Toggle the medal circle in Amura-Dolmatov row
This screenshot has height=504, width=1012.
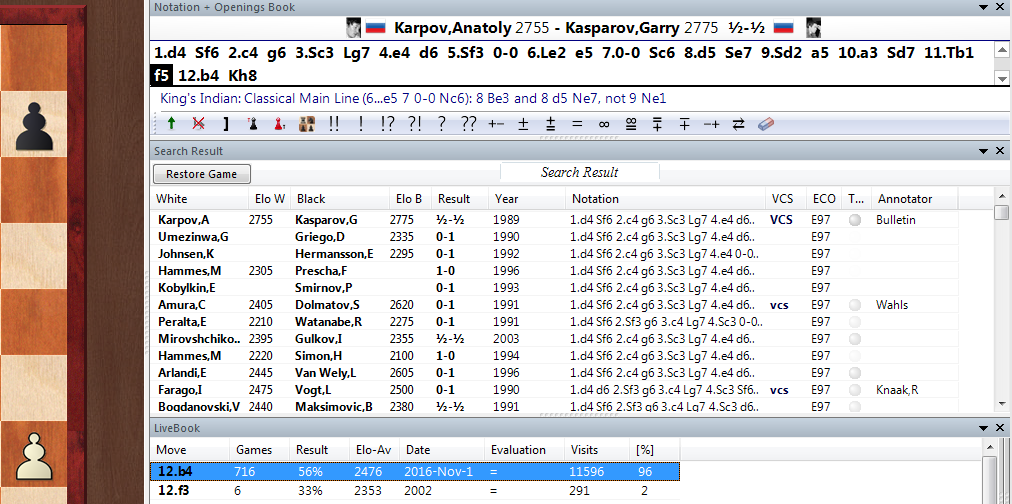coord(854,305)
